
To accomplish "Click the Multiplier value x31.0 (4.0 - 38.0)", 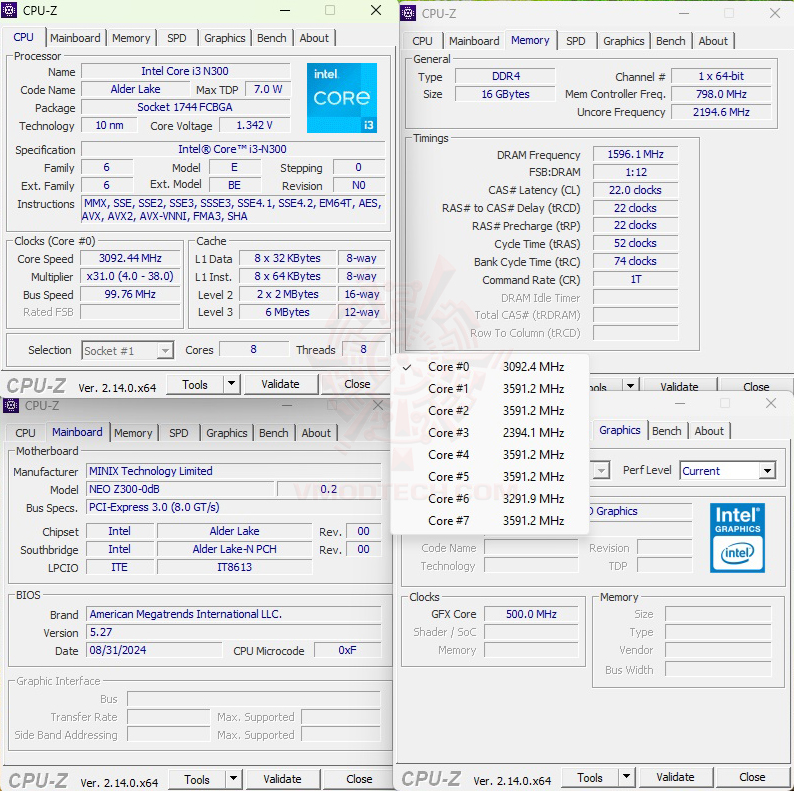I will coord(130,276).
